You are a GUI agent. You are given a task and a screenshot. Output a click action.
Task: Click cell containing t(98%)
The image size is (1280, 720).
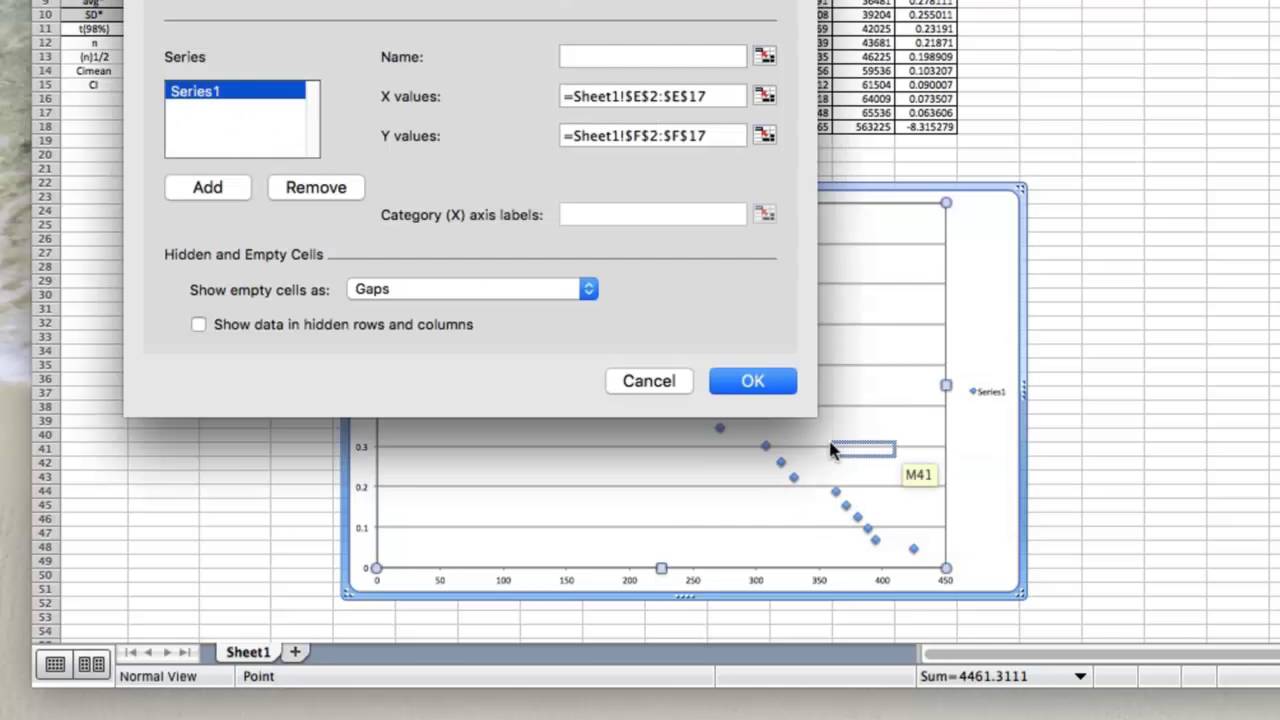tap(94, 29)
